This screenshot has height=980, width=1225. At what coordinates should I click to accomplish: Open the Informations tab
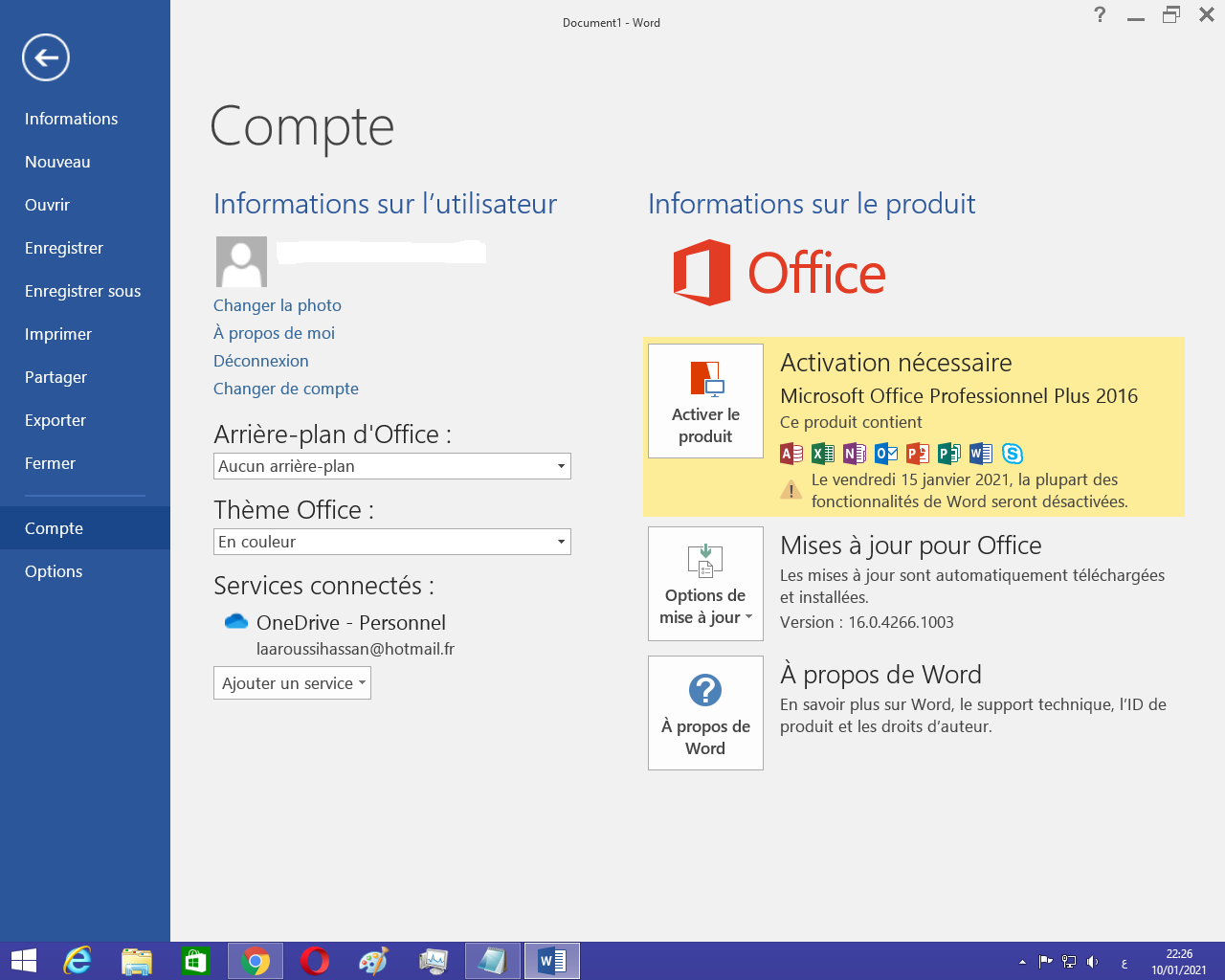[x=85, y=119]
